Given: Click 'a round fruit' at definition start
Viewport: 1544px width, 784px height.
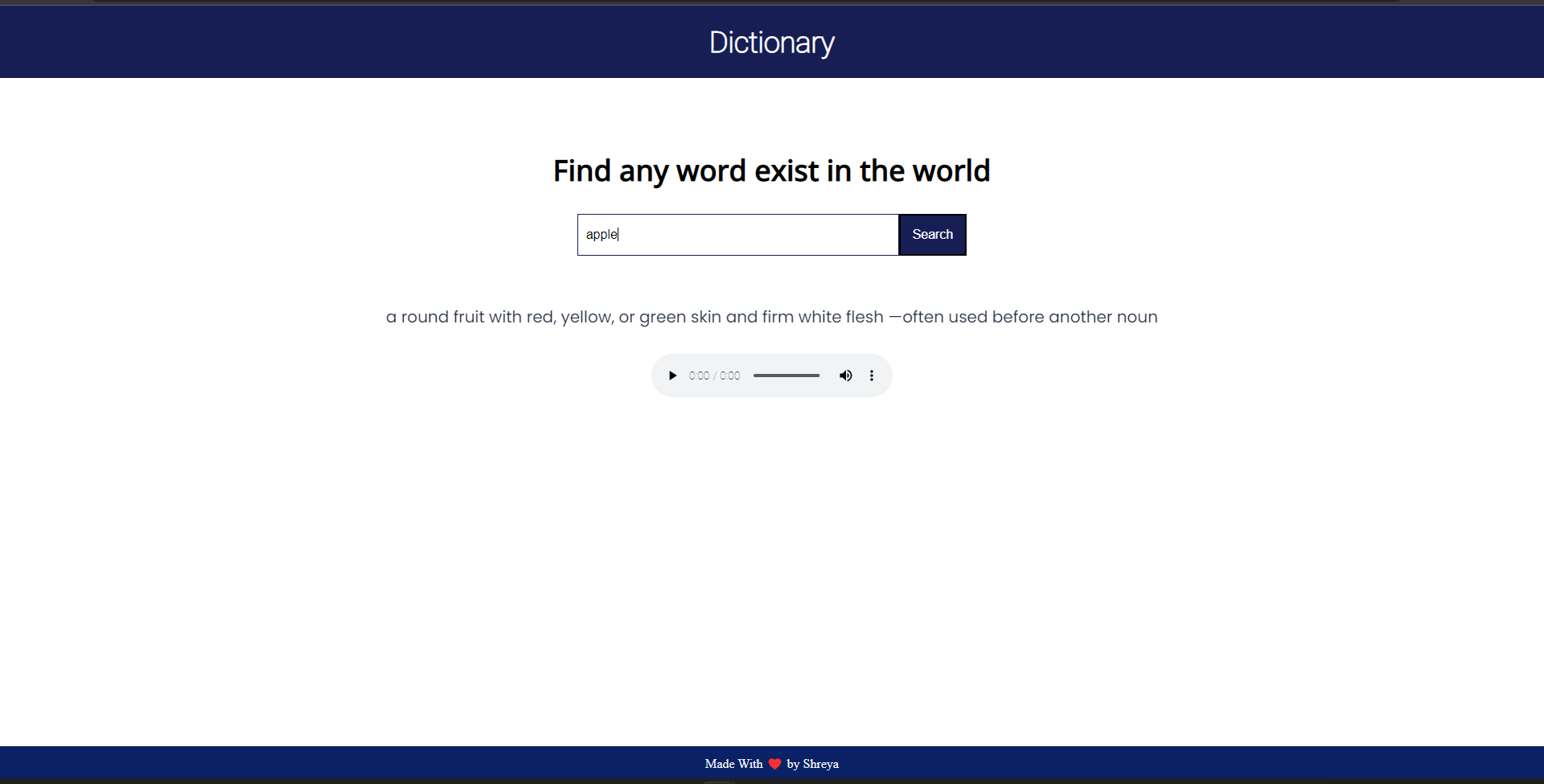Looking at the screenshot, I should tap(435, 317).
